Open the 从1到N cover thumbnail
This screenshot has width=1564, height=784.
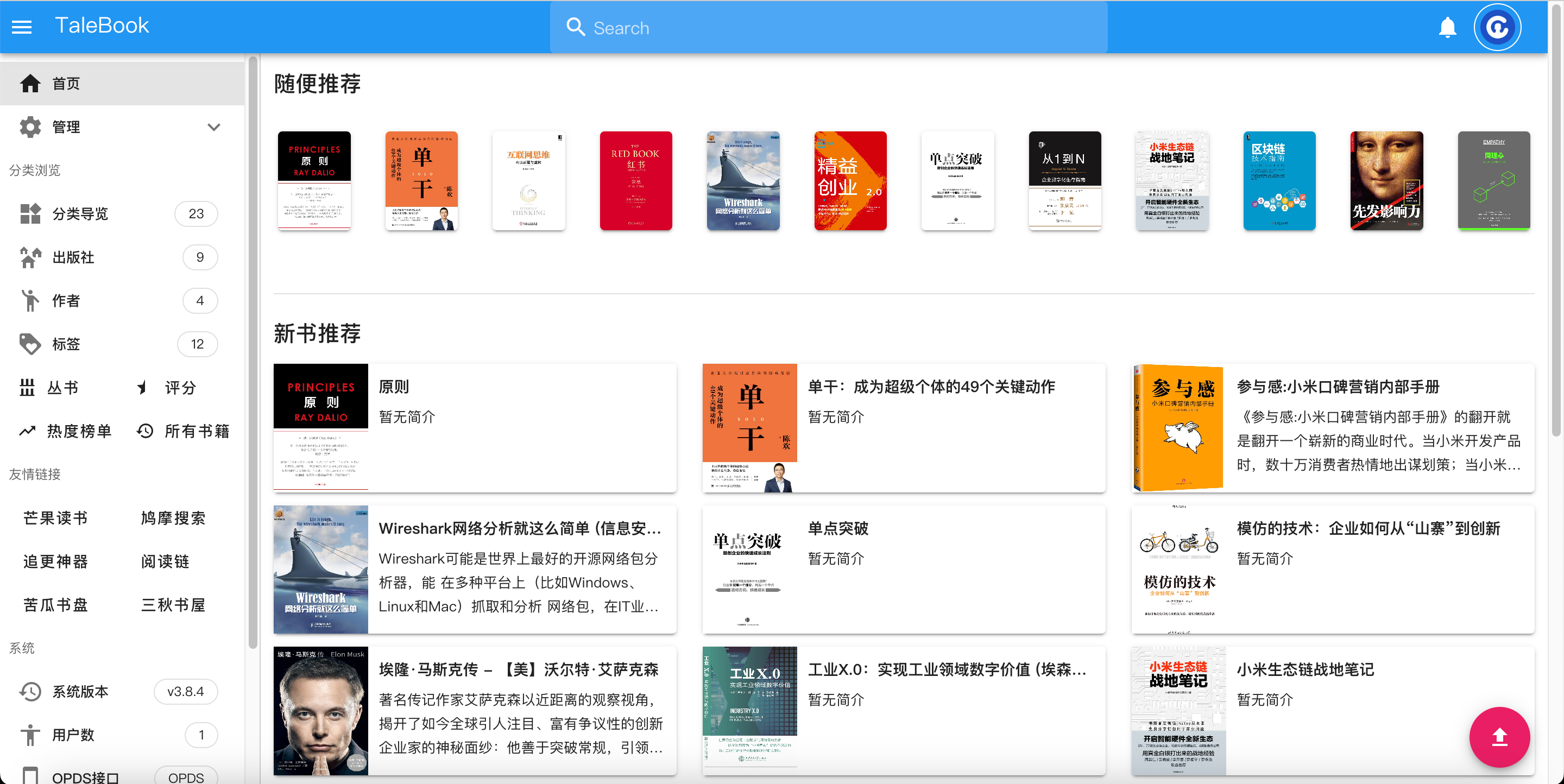click(x=1064, y=180)
